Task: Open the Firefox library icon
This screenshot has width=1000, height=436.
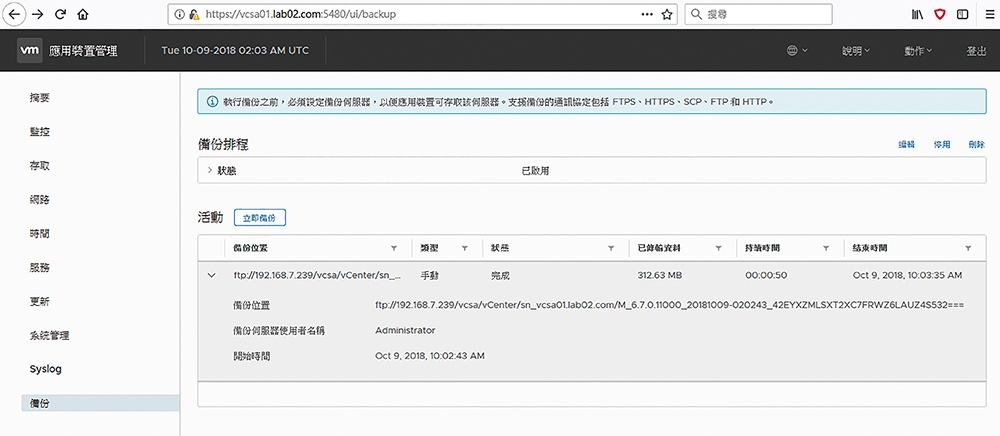Action: click(x=915, y=14)
